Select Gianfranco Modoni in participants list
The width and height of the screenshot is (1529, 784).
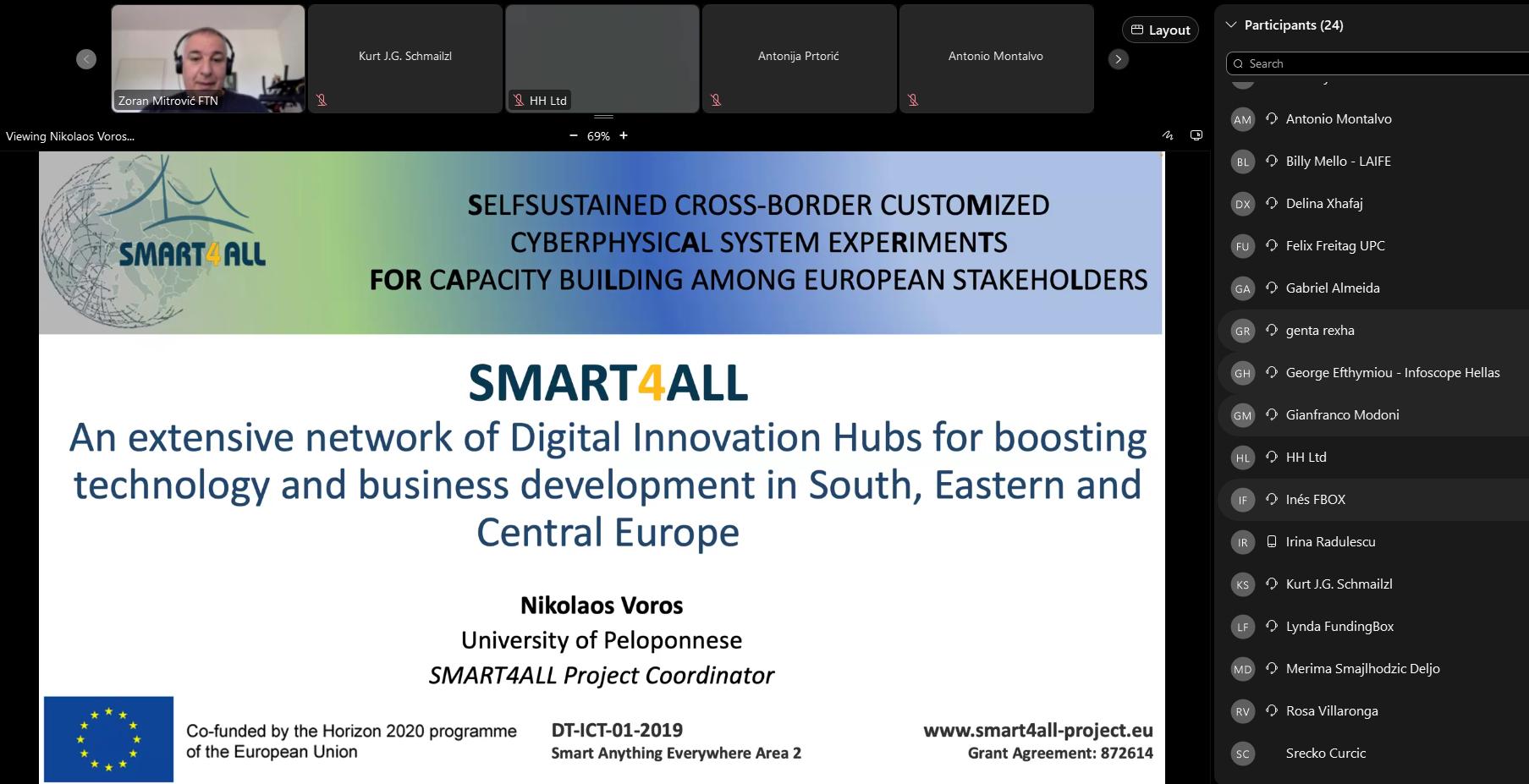coord(1342,415)
